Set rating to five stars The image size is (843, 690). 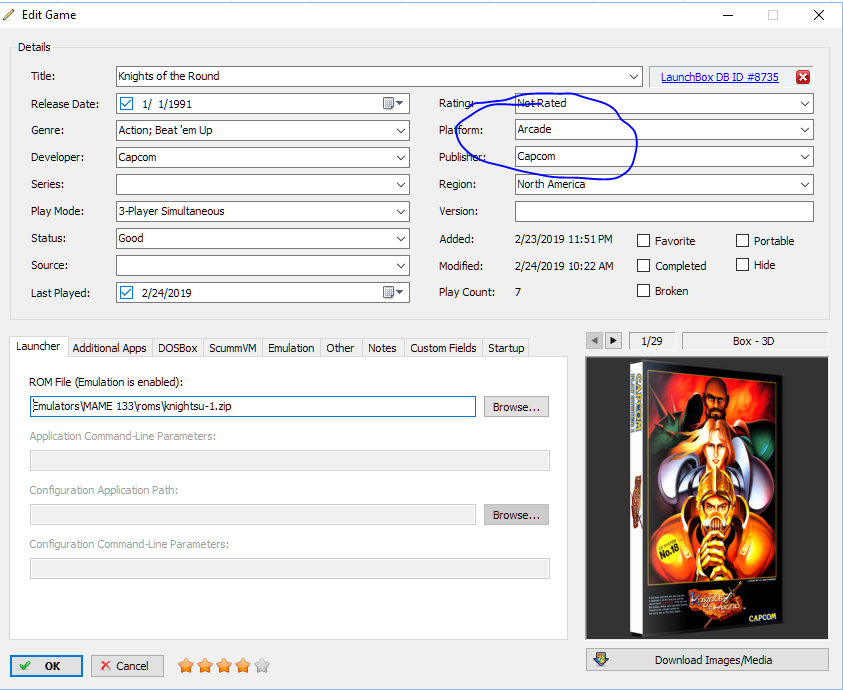[262, 666]
